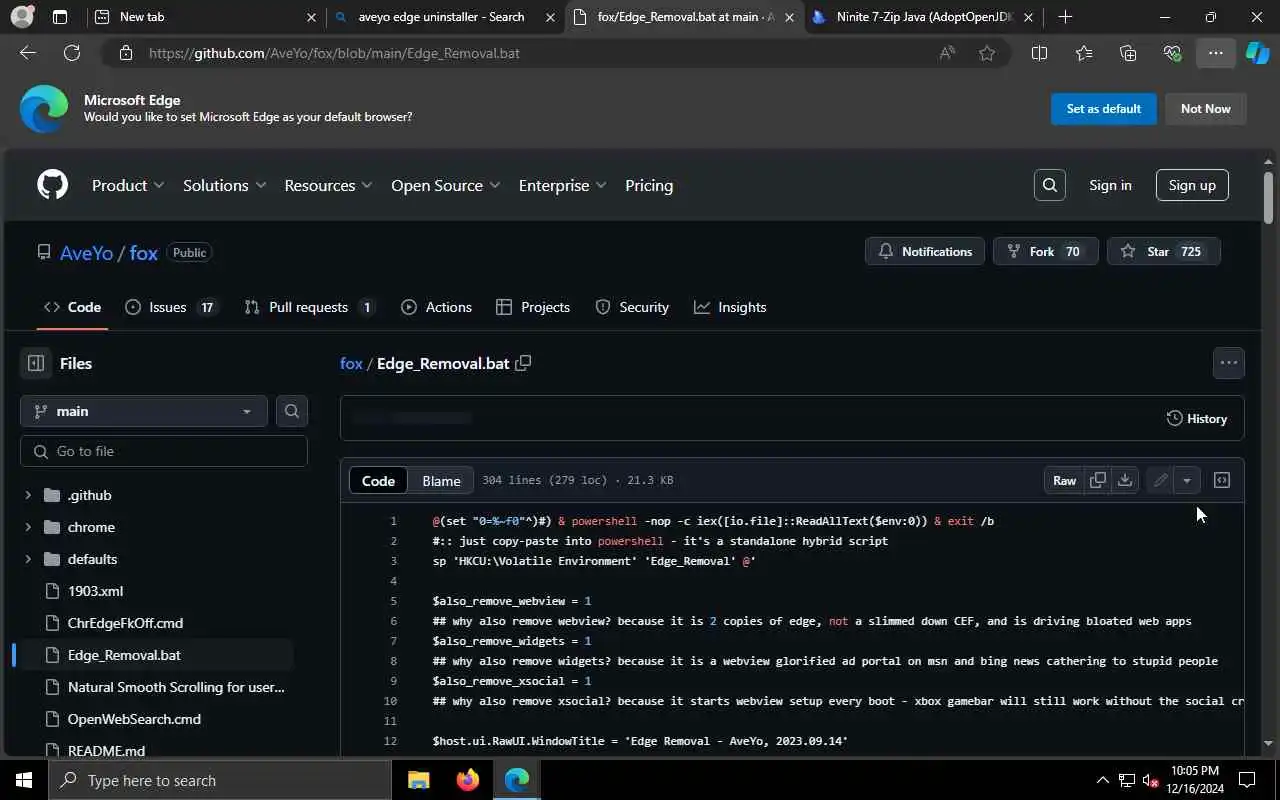Image resolution: width=1280 pixels, height=800 pixels.
Task: Open the Favorites list toolbar icon
Action: (1084, 53)
